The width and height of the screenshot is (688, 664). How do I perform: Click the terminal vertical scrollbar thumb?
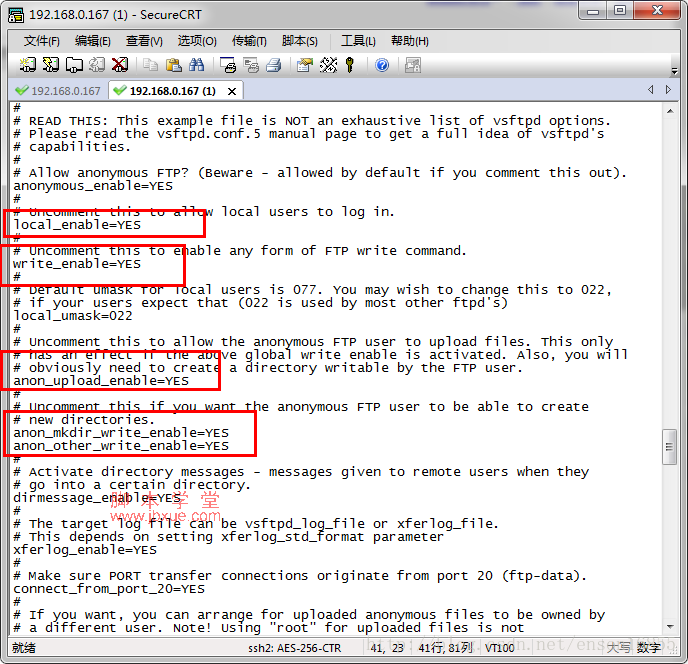tap(669, 449)
